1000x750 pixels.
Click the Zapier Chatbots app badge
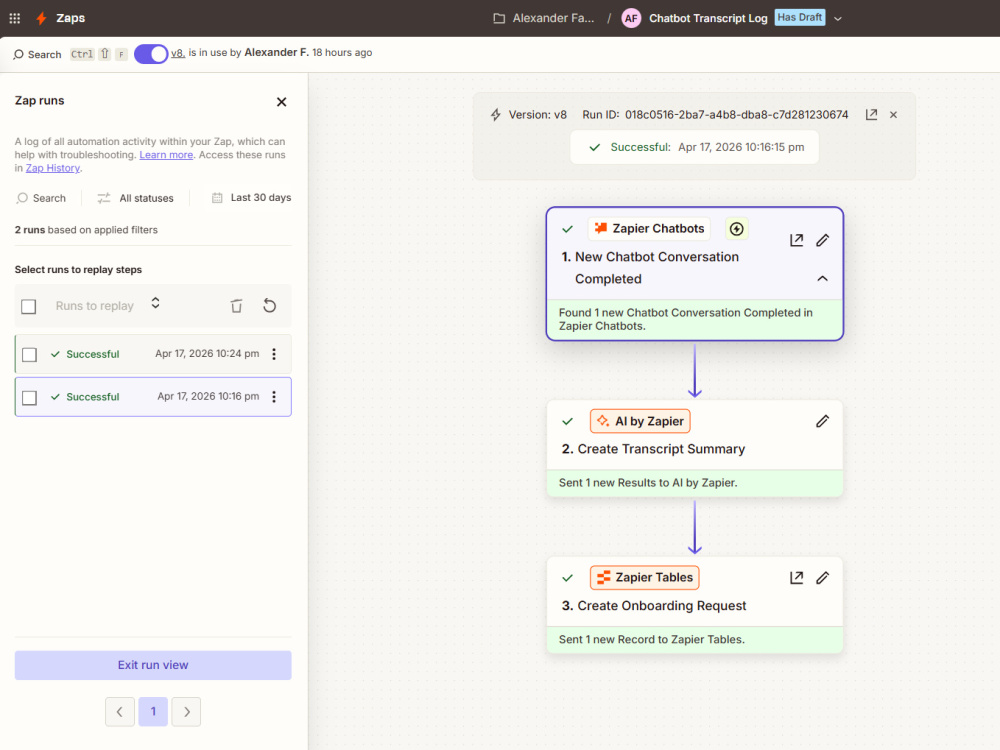649,228
